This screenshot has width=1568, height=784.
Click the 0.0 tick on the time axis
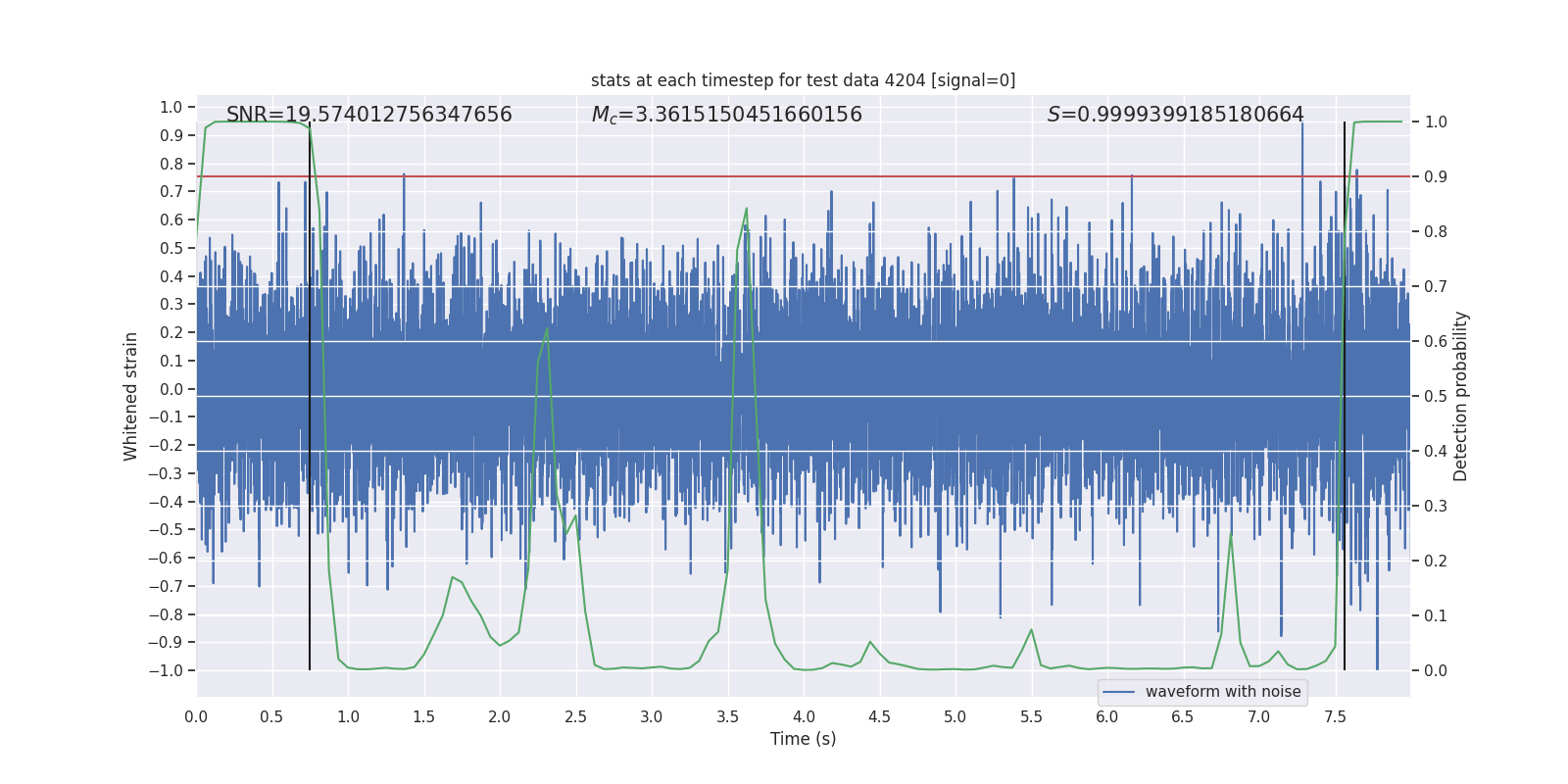pyautogui.click(x=196, y=716)
